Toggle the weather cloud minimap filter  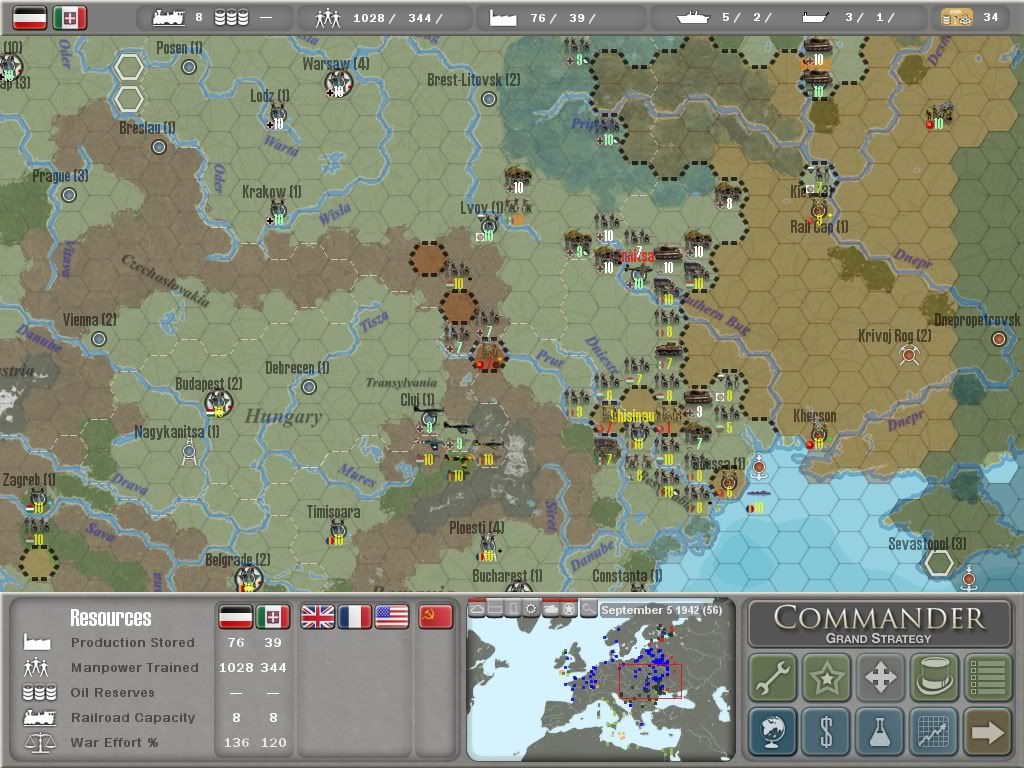(x=477, y=609)
